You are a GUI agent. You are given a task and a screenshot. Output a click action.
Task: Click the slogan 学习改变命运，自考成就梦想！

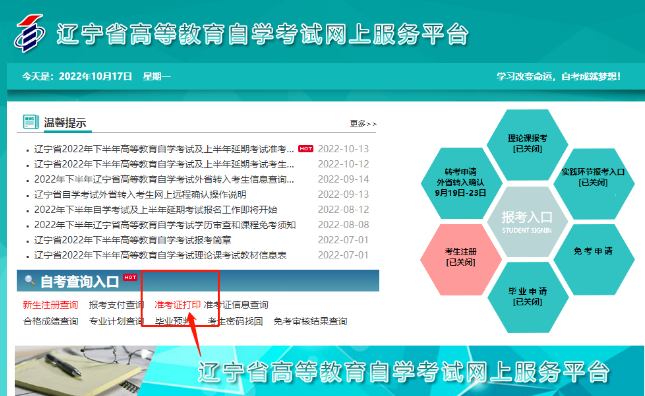point(558,76)
